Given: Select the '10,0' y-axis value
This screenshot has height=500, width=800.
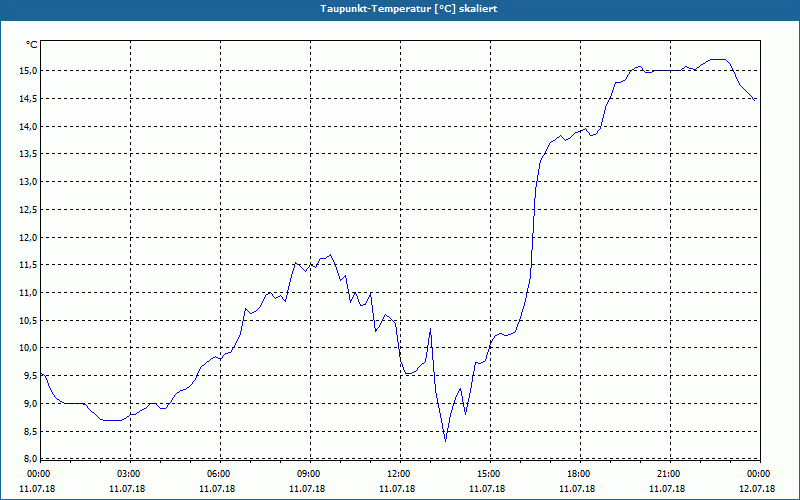Looking at the screenshot, I should 29,348.
